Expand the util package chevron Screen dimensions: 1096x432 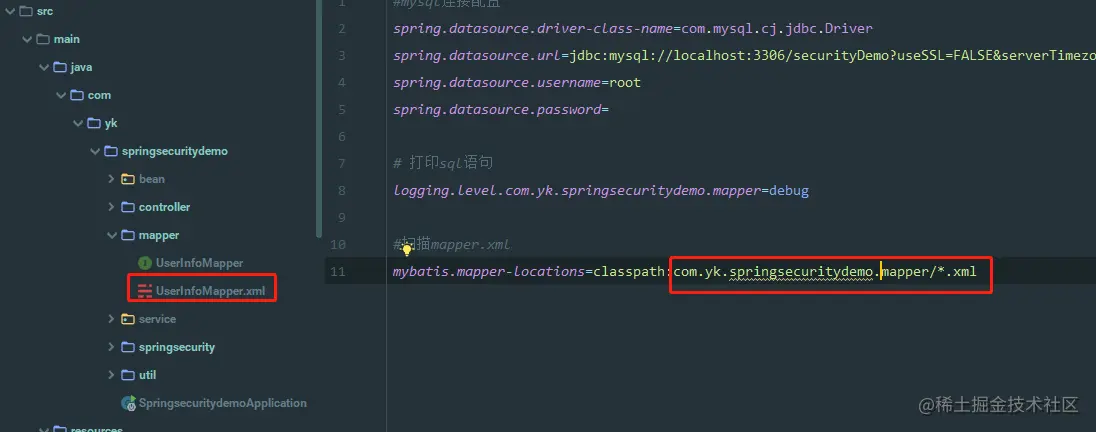tap(111, 375)
